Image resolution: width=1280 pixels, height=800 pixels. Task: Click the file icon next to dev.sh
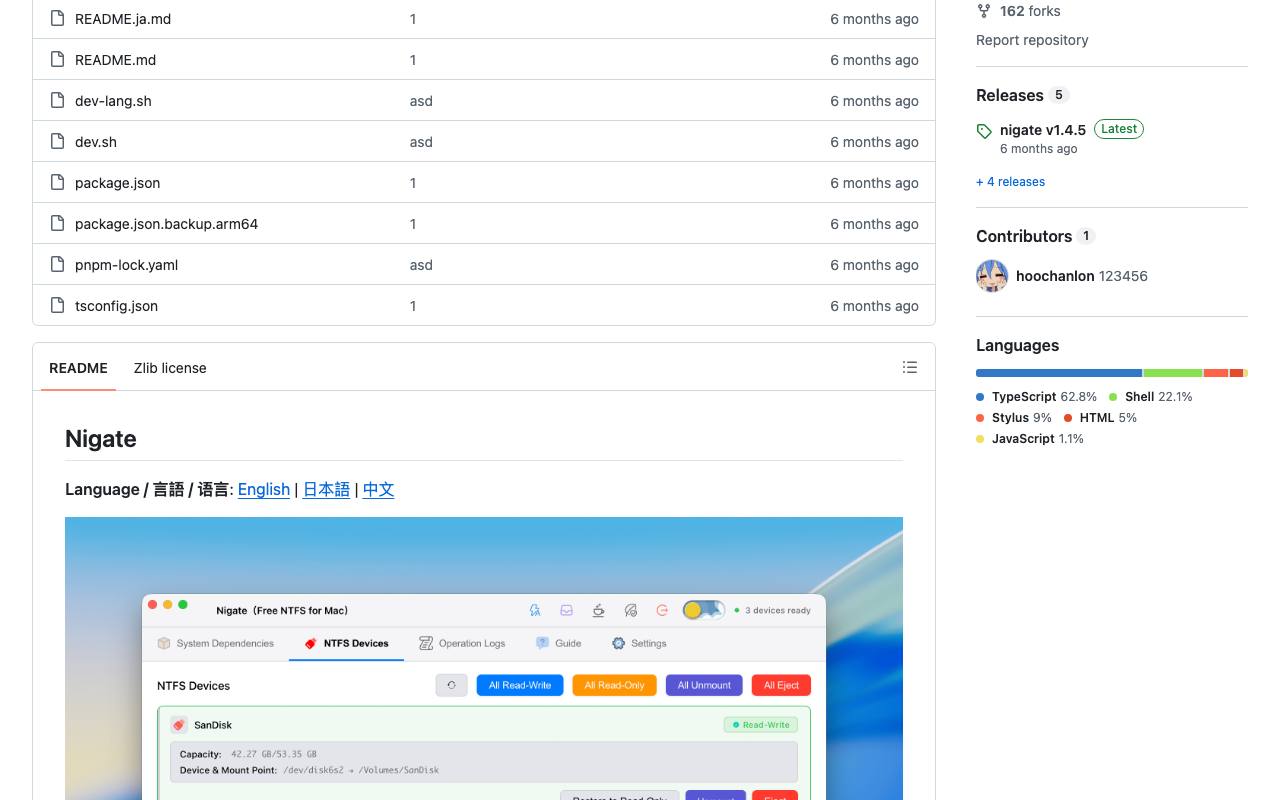coord(57,141)
